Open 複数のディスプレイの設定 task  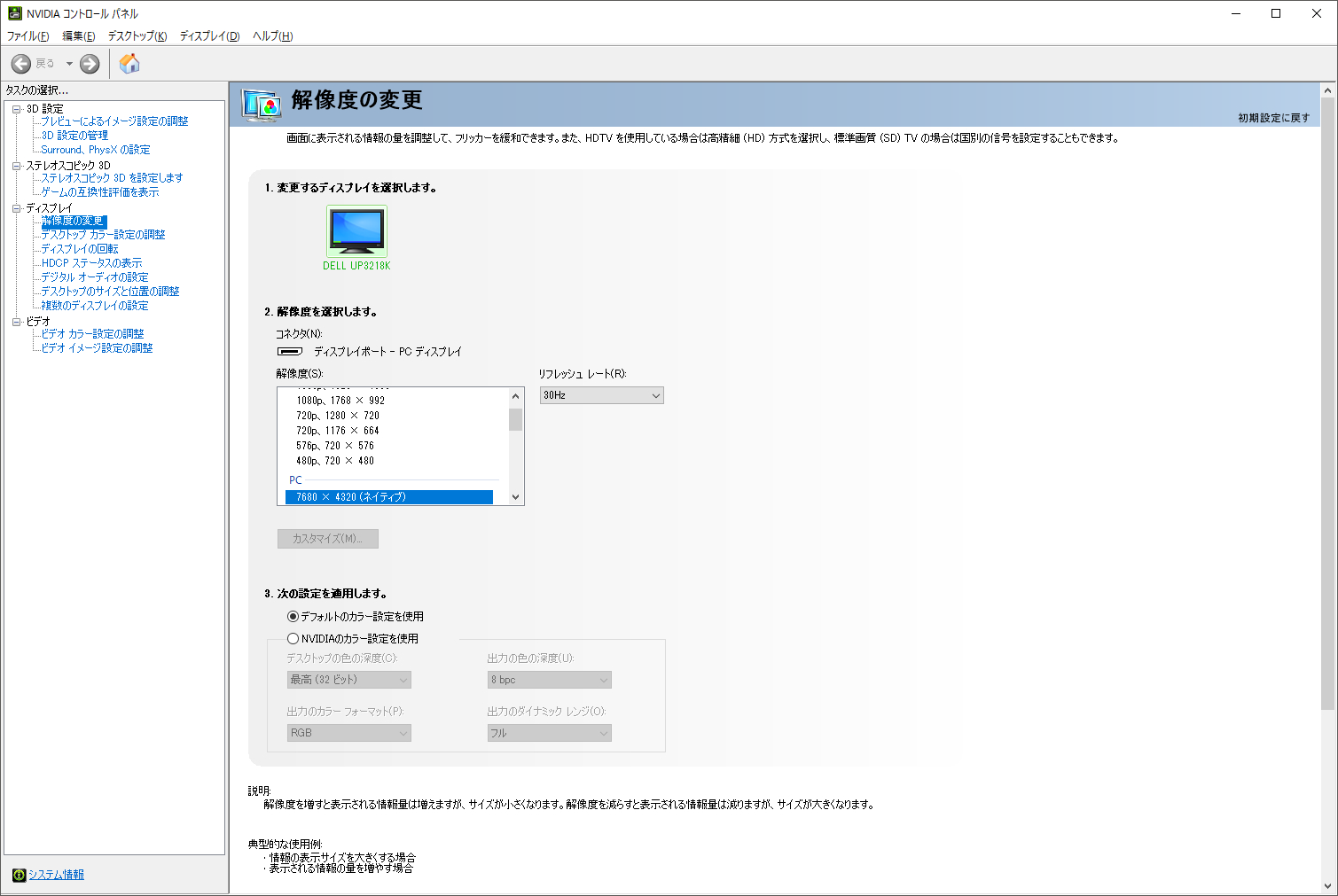pyautogui.click(x=95, y=306)
